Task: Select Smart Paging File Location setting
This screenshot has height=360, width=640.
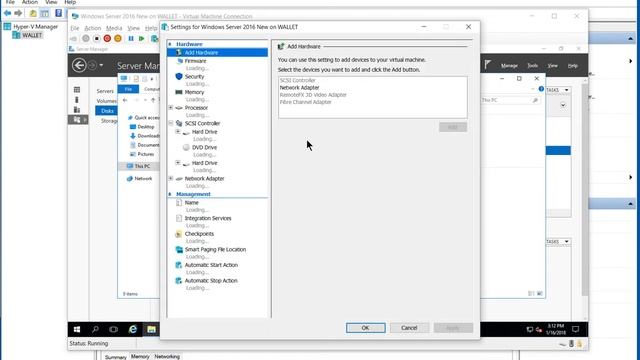Action: tap(215, 249)
